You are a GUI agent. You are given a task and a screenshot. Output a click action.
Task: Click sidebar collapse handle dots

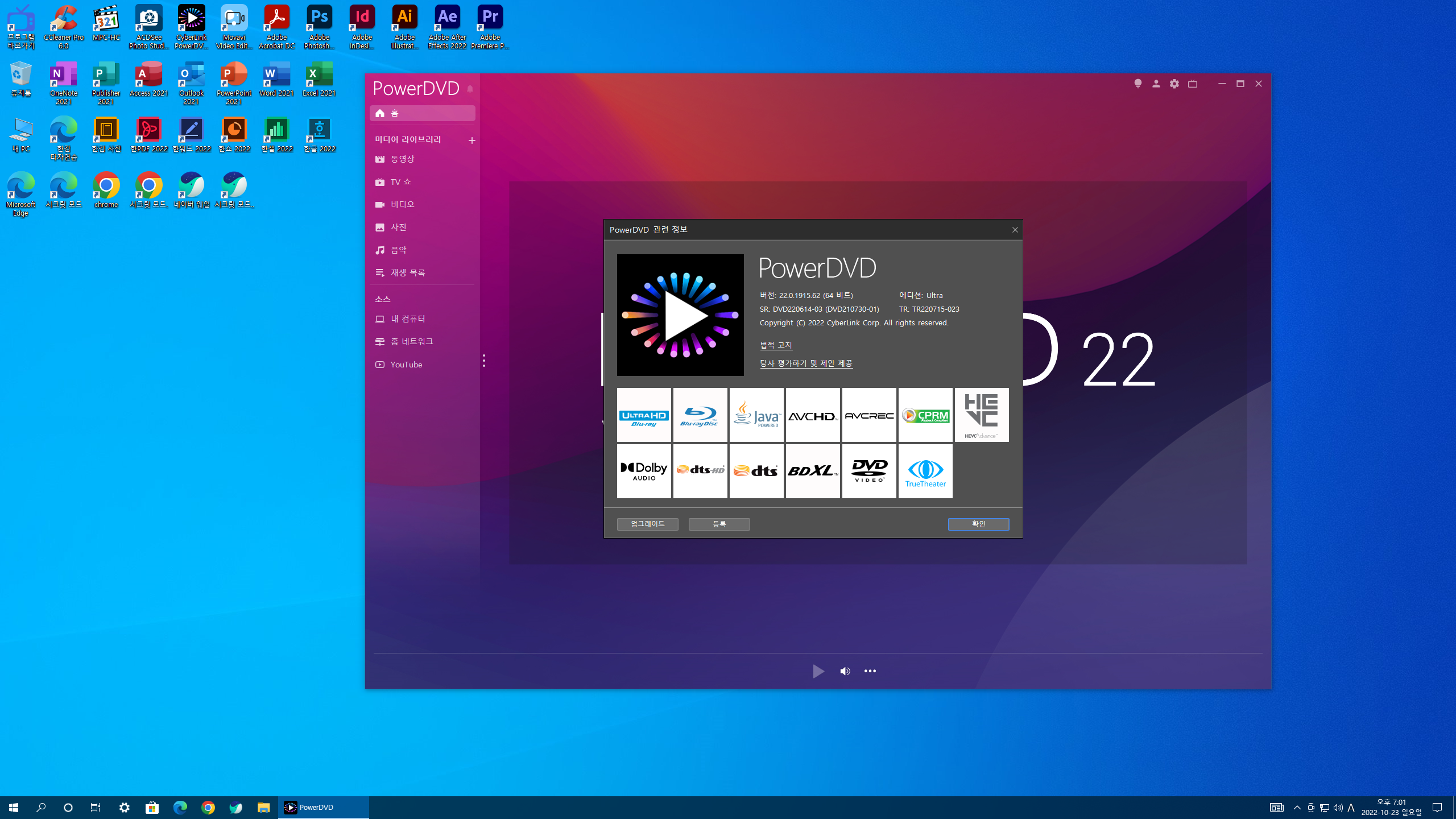point(484,361)
